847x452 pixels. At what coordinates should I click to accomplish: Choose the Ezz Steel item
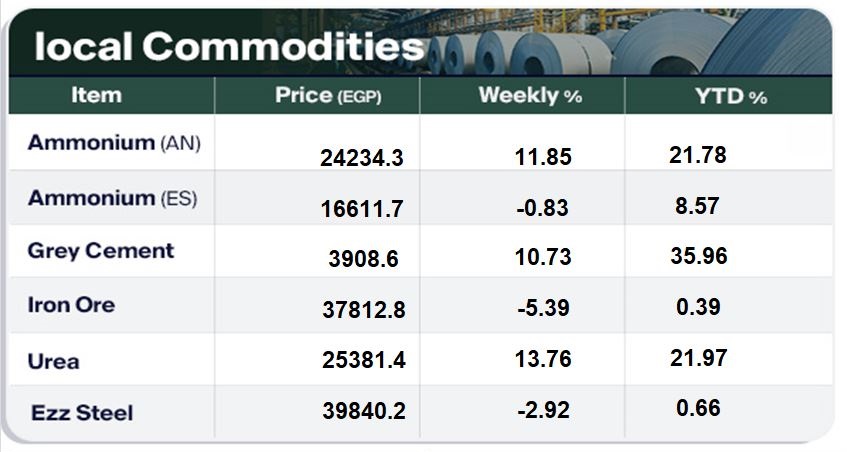[82, 412]
